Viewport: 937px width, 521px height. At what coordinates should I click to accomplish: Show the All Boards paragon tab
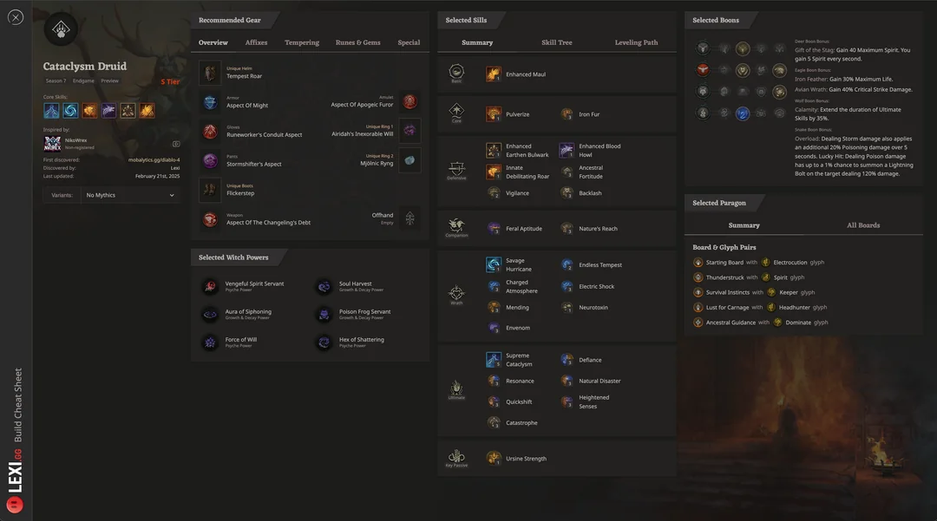tap(863, 225)
